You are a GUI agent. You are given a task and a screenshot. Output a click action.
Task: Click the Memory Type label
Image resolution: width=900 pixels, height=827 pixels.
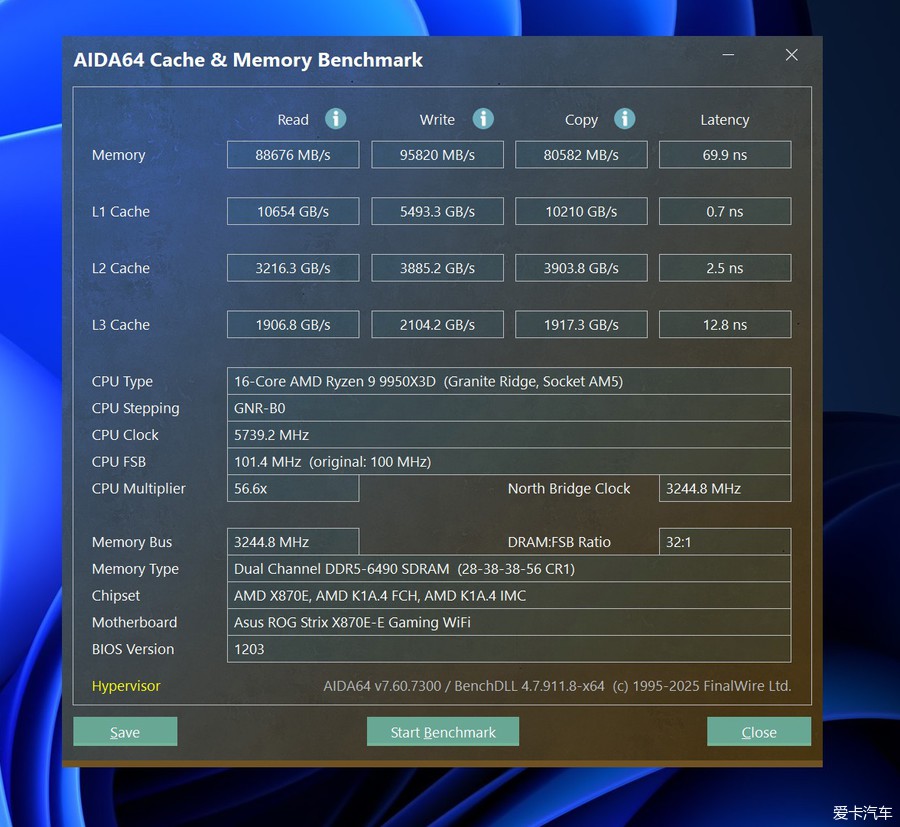[x=135, y=569]
